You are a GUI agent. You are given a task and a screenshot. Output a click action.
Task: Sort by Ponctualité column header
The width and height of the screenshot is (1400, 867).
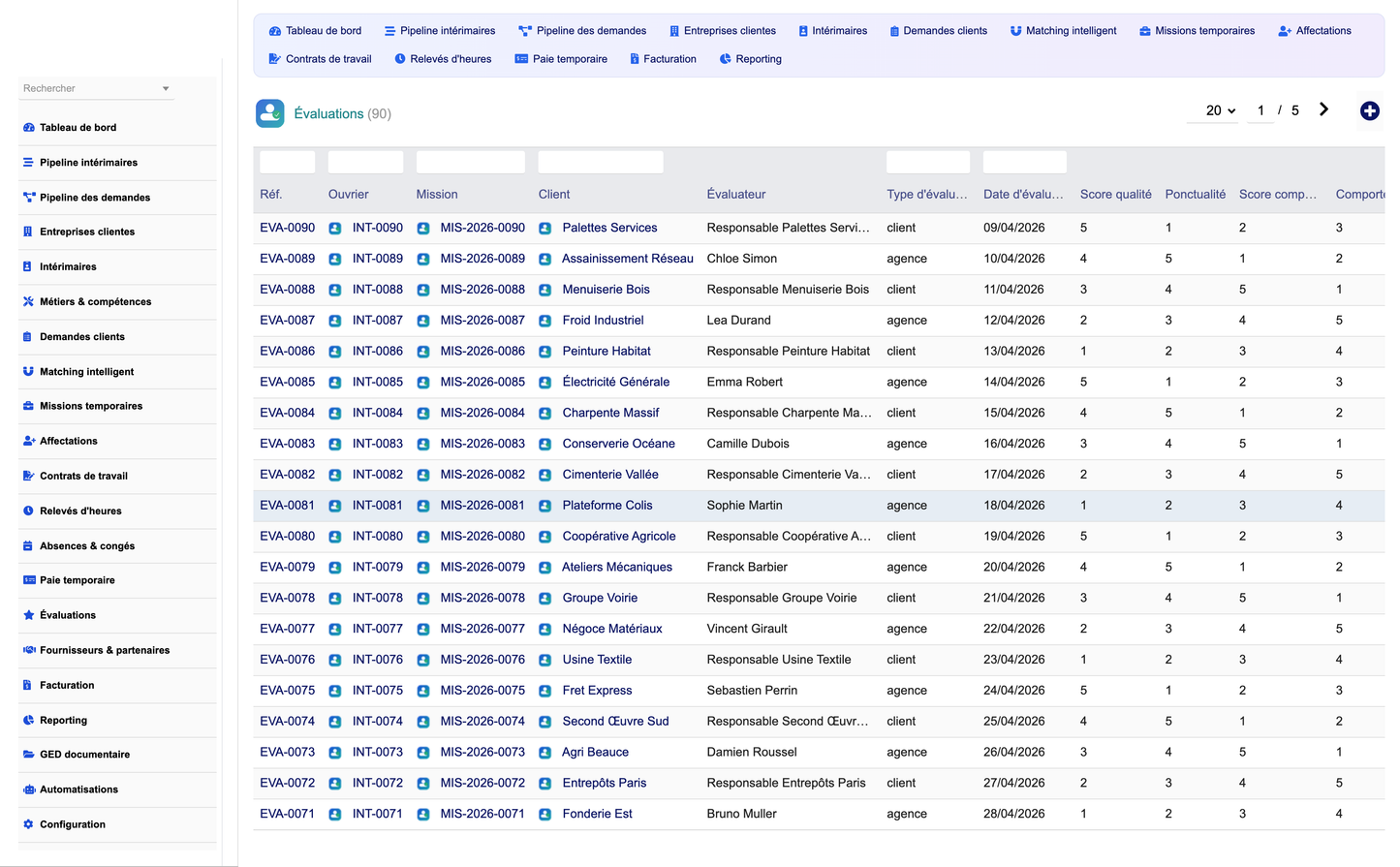[x=1195, y=195]
